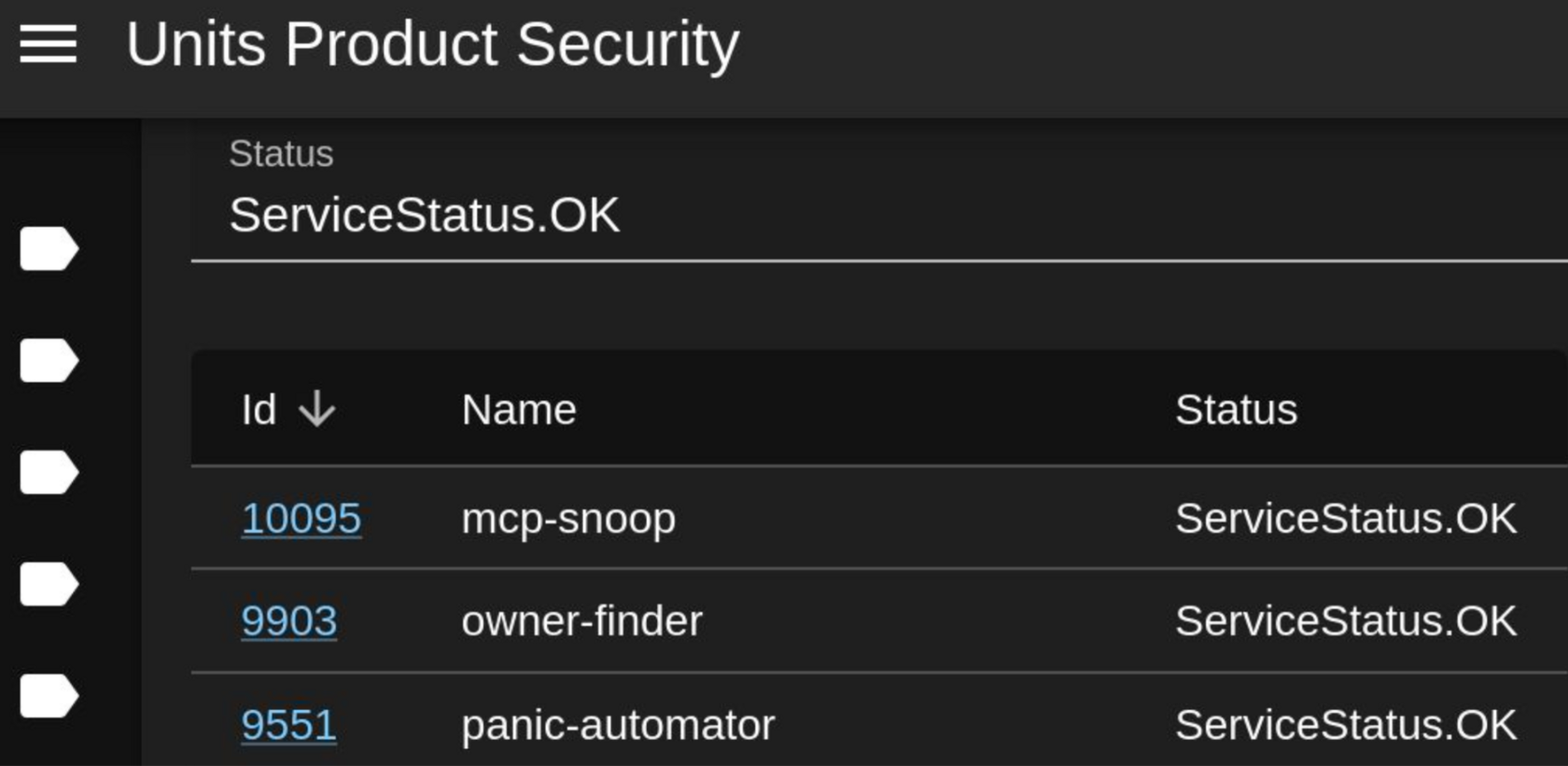Toggle the Id column sort arrow

[317, 410]
